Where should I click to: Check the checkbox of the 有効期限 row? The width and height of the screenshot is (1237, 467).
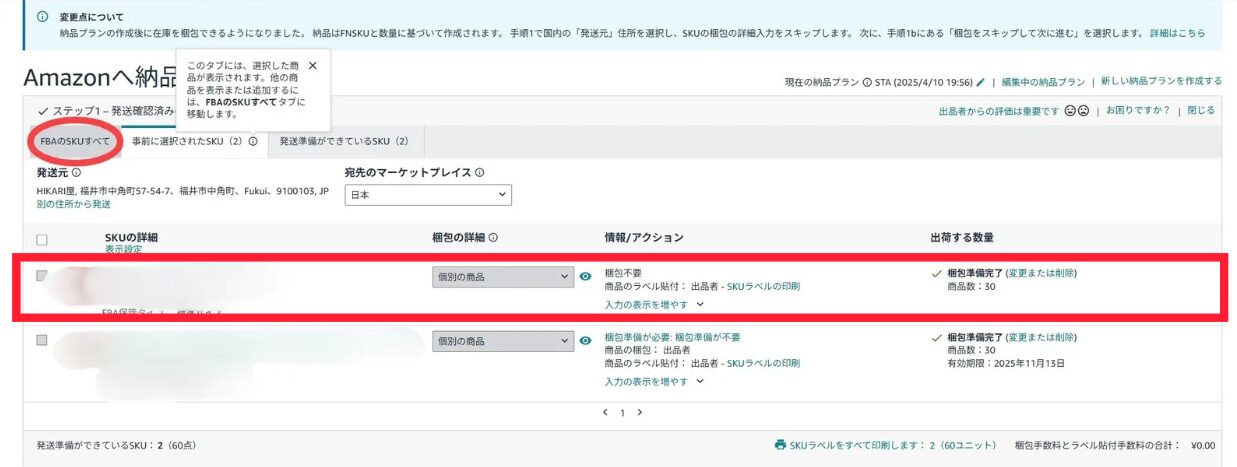coord(41,341)
